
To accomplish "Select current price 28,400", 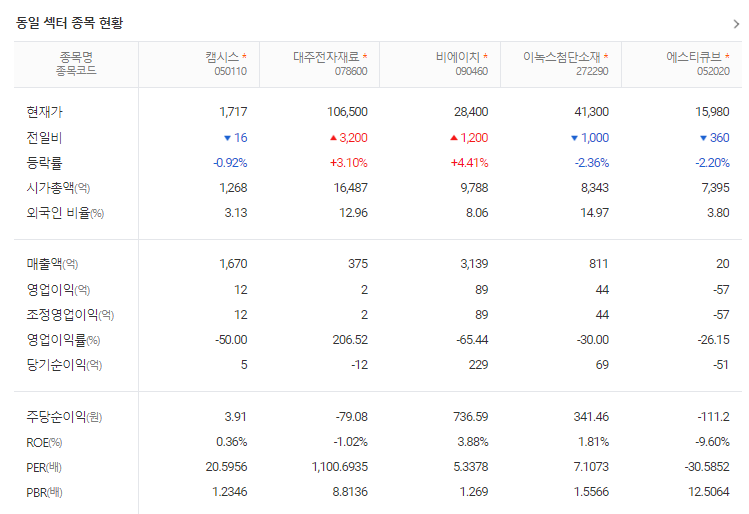I will tap(471, 112).
